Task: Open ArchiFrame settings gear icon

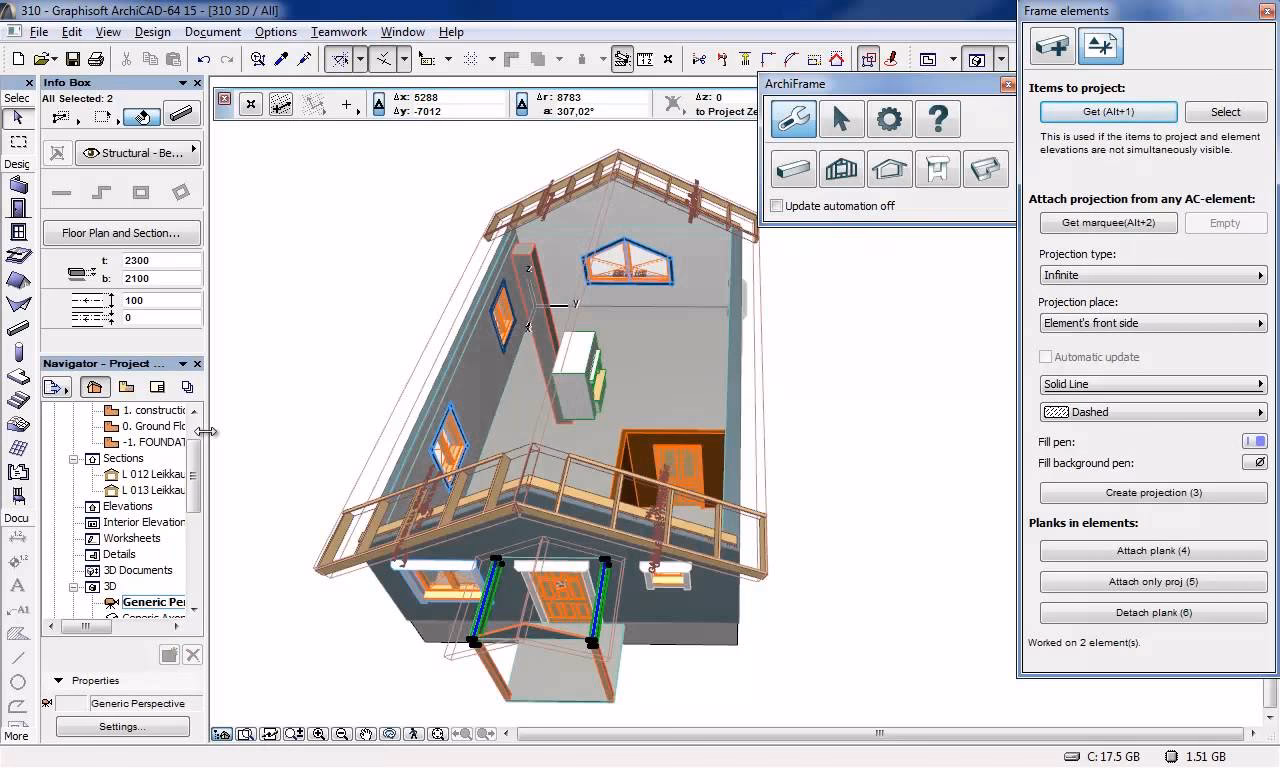Action: [889, 119]
